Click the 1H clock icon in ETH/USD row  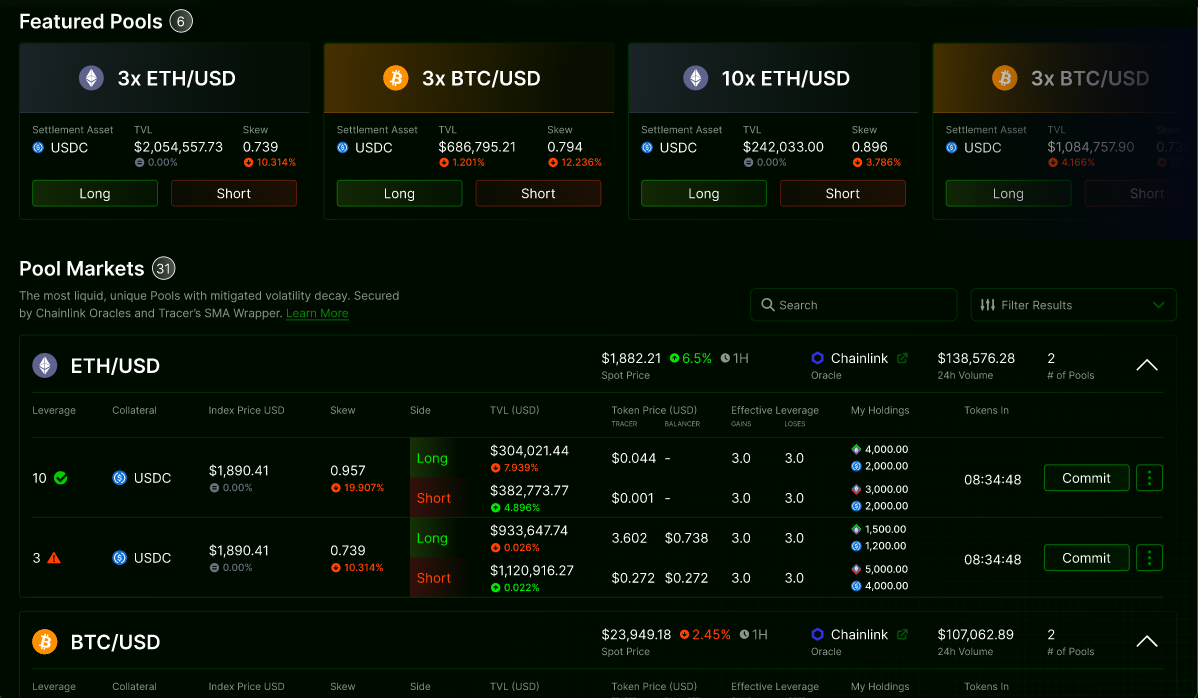point(725,358)
